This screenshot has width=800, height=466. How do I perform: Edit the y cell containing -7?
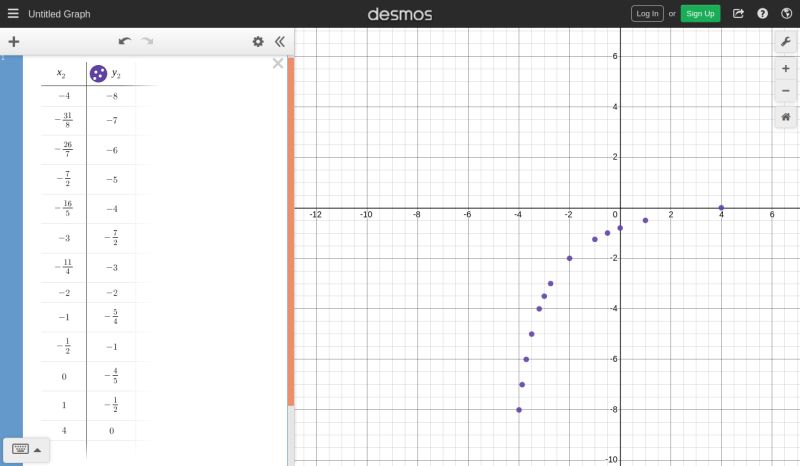112,120
